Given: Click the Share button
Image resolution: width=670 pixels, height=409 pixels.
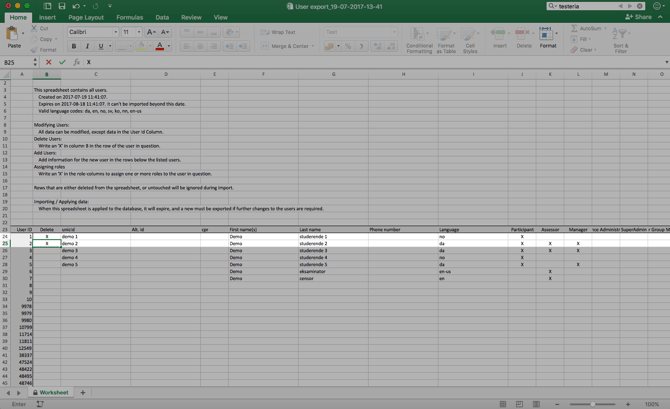Looking at the screenshot, I should (x=638, y=17).
